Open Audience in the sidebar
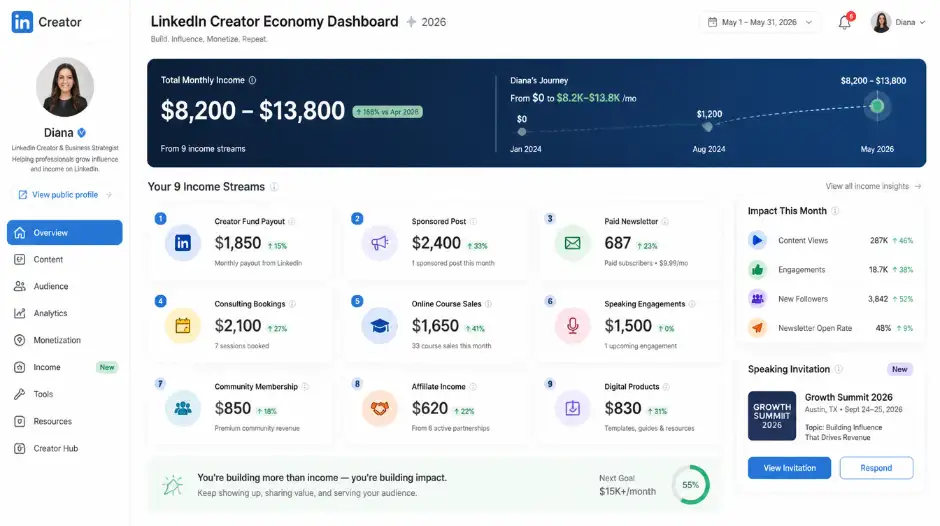The width and height of the screenshot is (940, 526). point(65,286)
